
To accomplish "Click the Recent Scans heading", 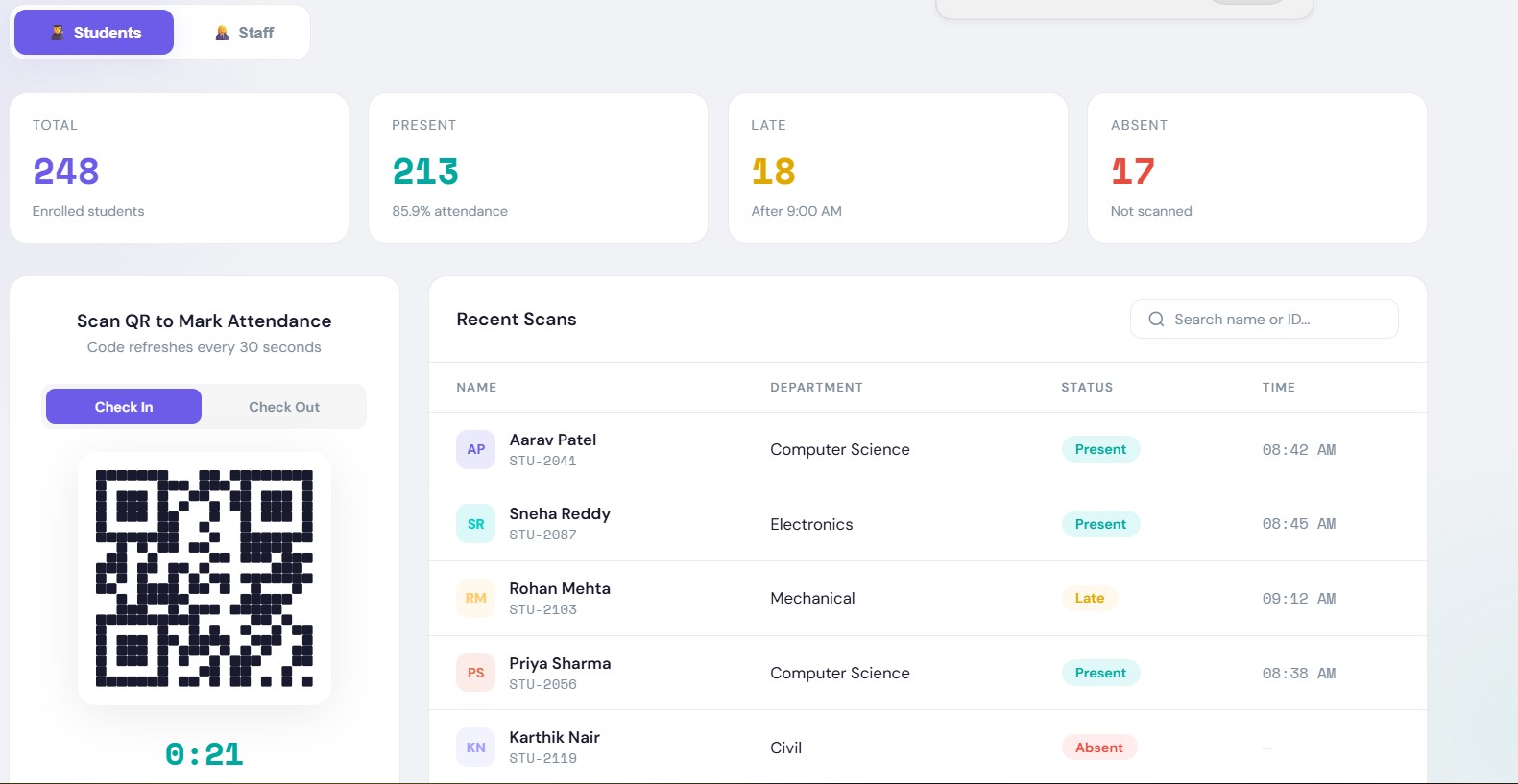I will click(x=517, y=320).
